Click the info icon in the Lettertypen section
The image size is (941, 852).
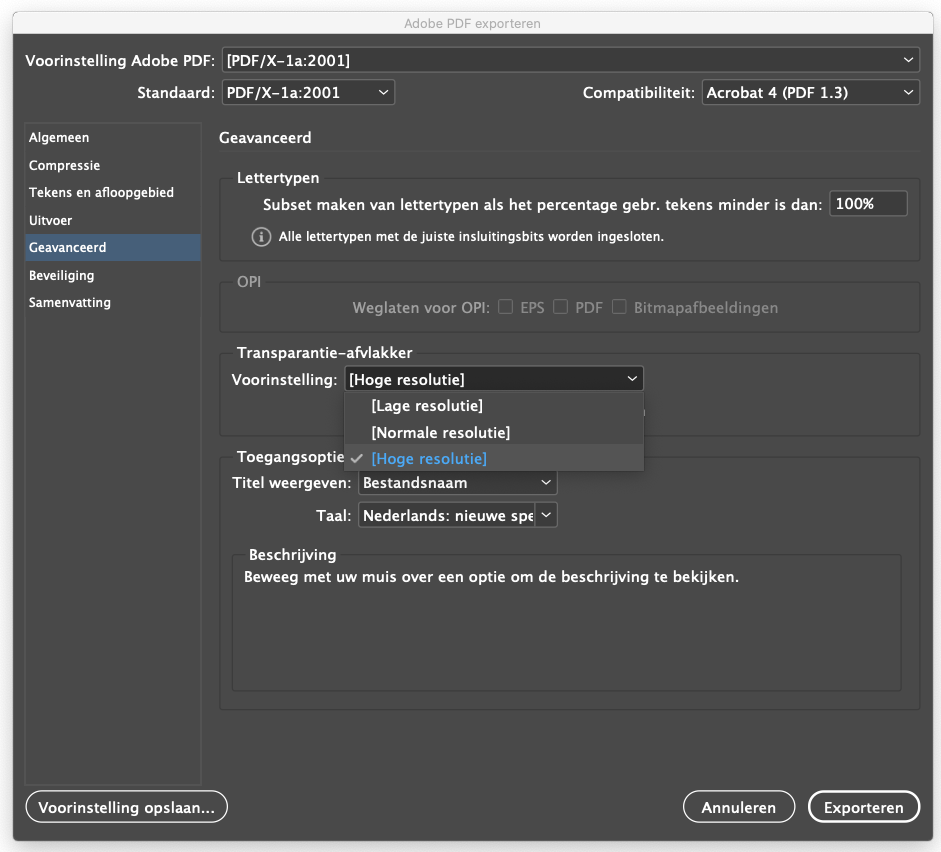pyautogui.click(x=261, y=236)
